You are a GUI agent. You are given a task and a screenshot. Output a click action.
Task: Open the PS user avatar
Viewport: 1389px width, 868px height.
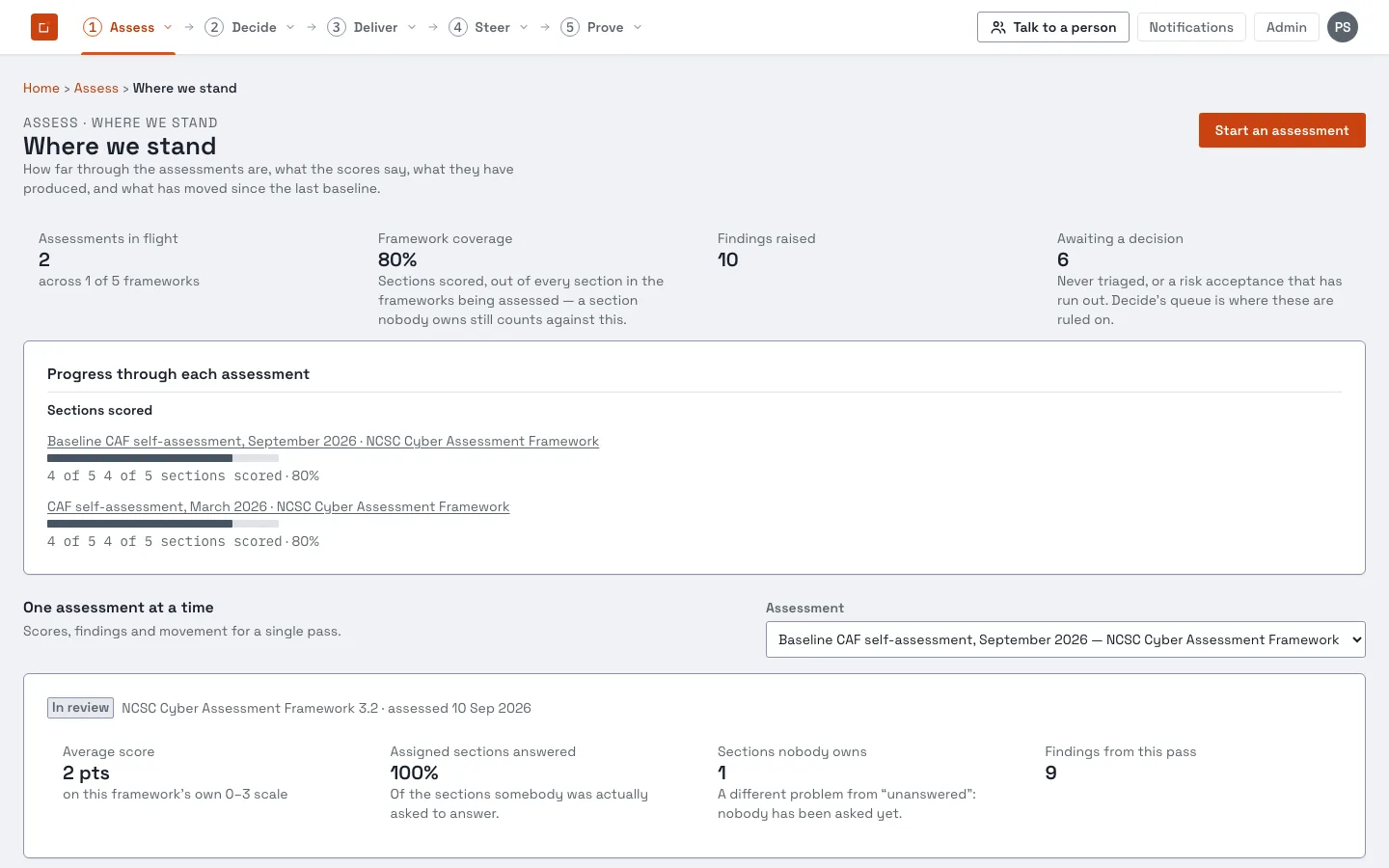coord(1343,27)
